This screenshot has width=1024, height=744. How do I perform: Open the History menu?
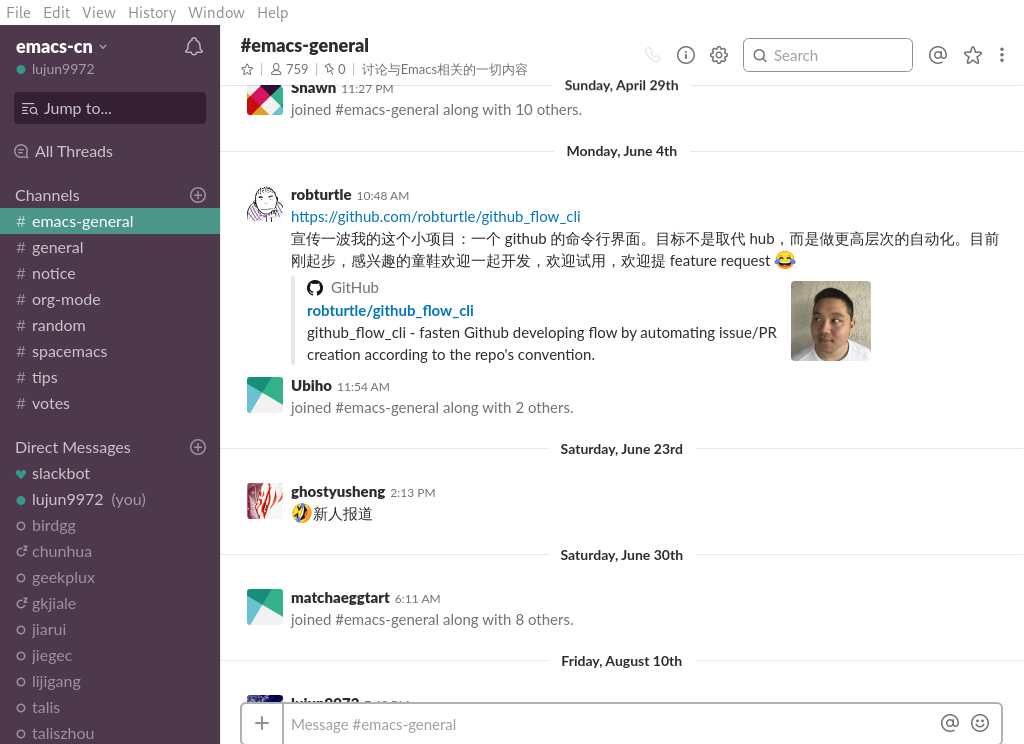tap(151, 12)
